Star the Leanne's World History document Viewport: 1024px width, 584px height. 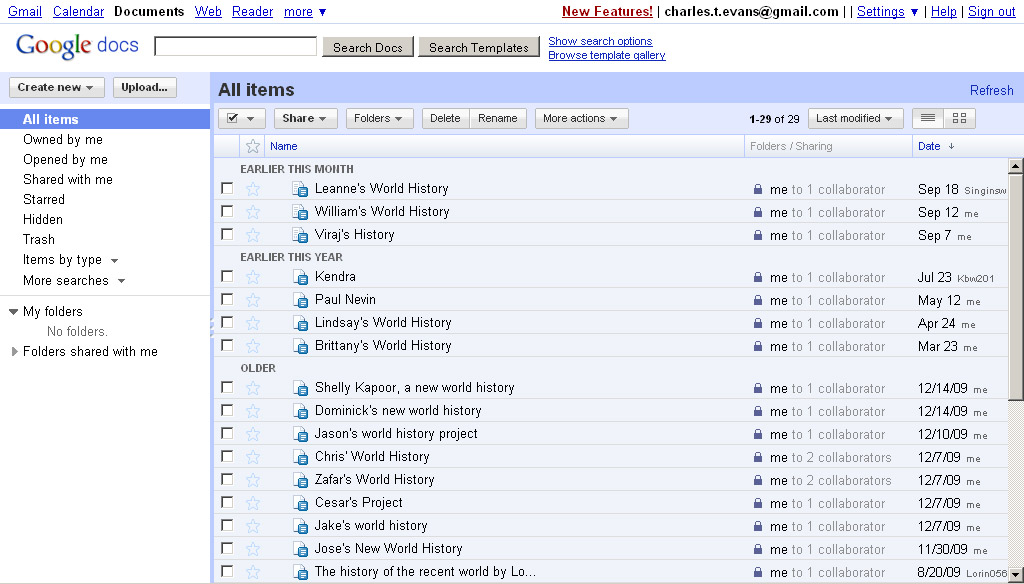(253, 189)
